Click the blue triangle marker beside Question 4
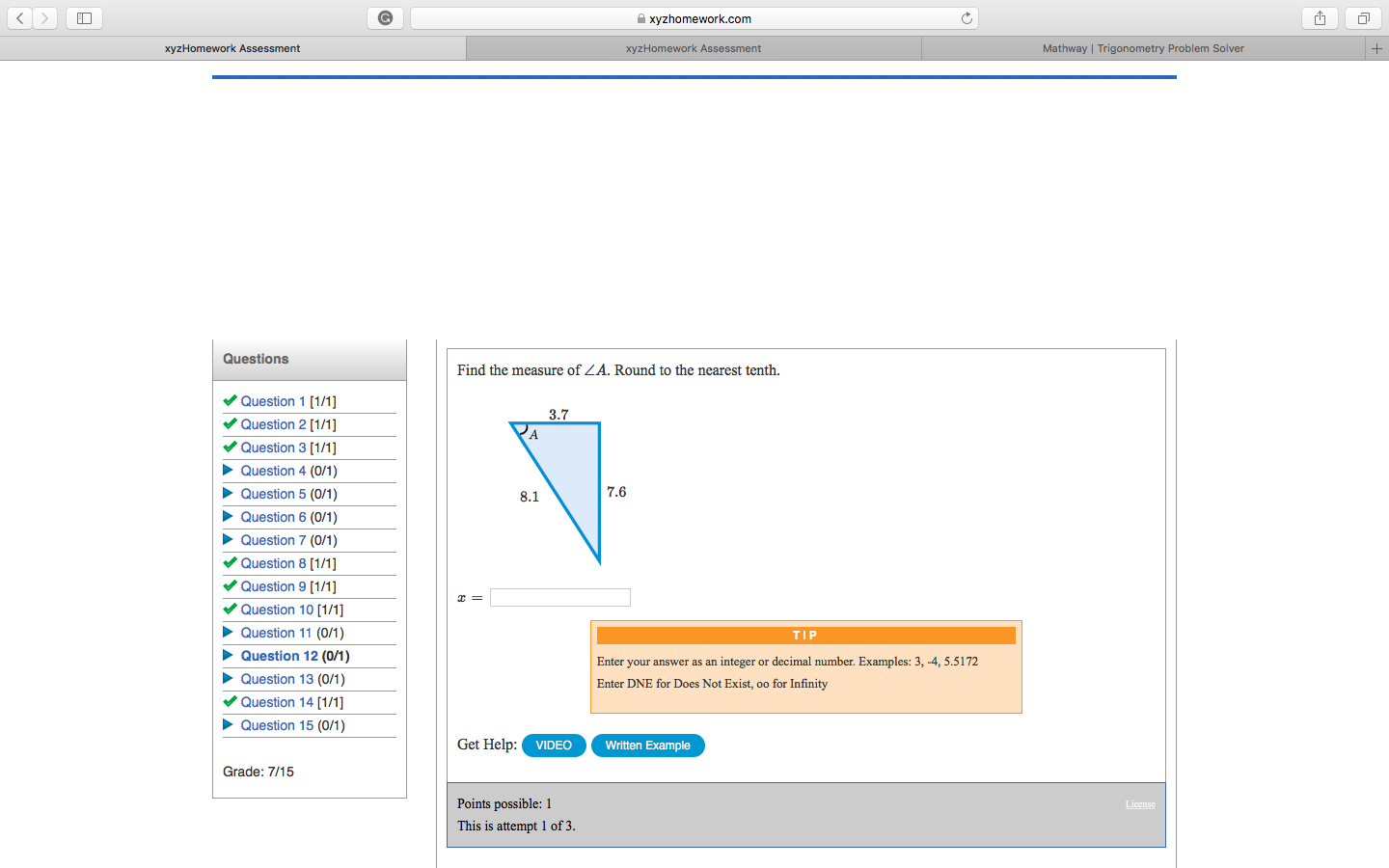This screenshot has width=1389, height=868. coord(228,470)
